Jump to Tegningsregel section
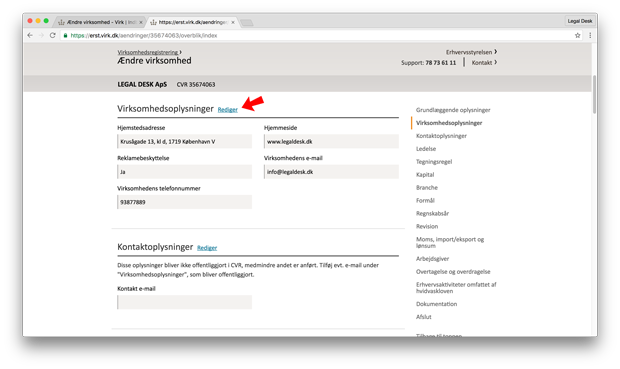This screenshot has width=620, height=369. click(434, 162)
